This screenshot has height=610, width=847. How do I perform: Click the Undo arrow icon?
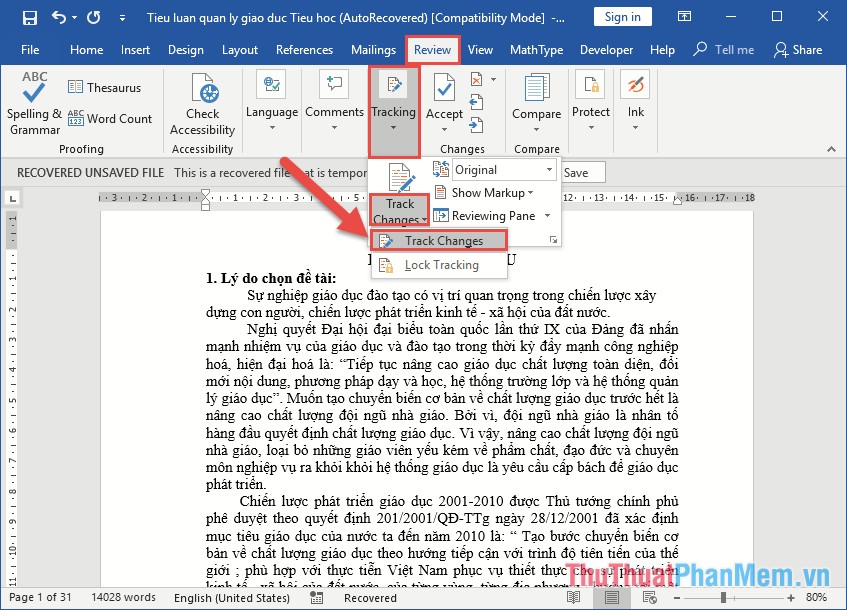pyautogui.click(x=59, y=17)
